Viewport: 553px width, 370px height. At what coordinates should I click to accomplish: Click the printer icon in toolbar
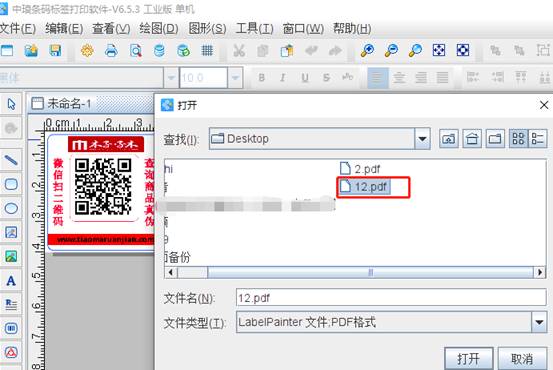(x=111, y=51)
